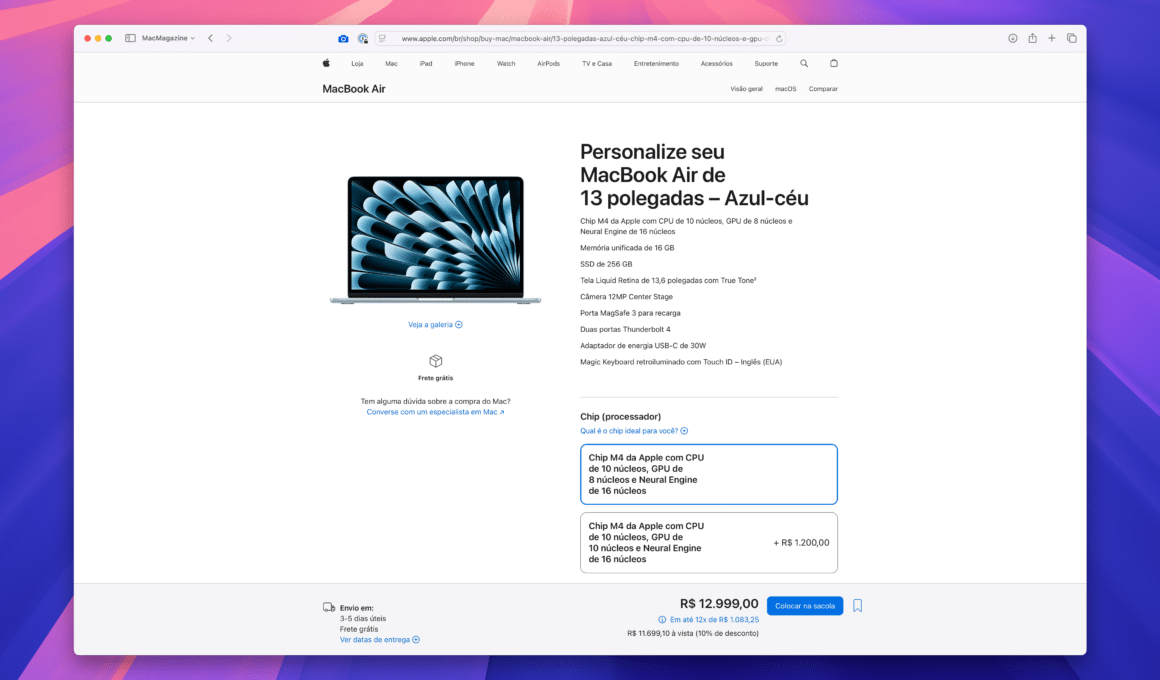Open the privacy report extension icon
This screenshot has height=680, width=1160.
pos(362,38)
